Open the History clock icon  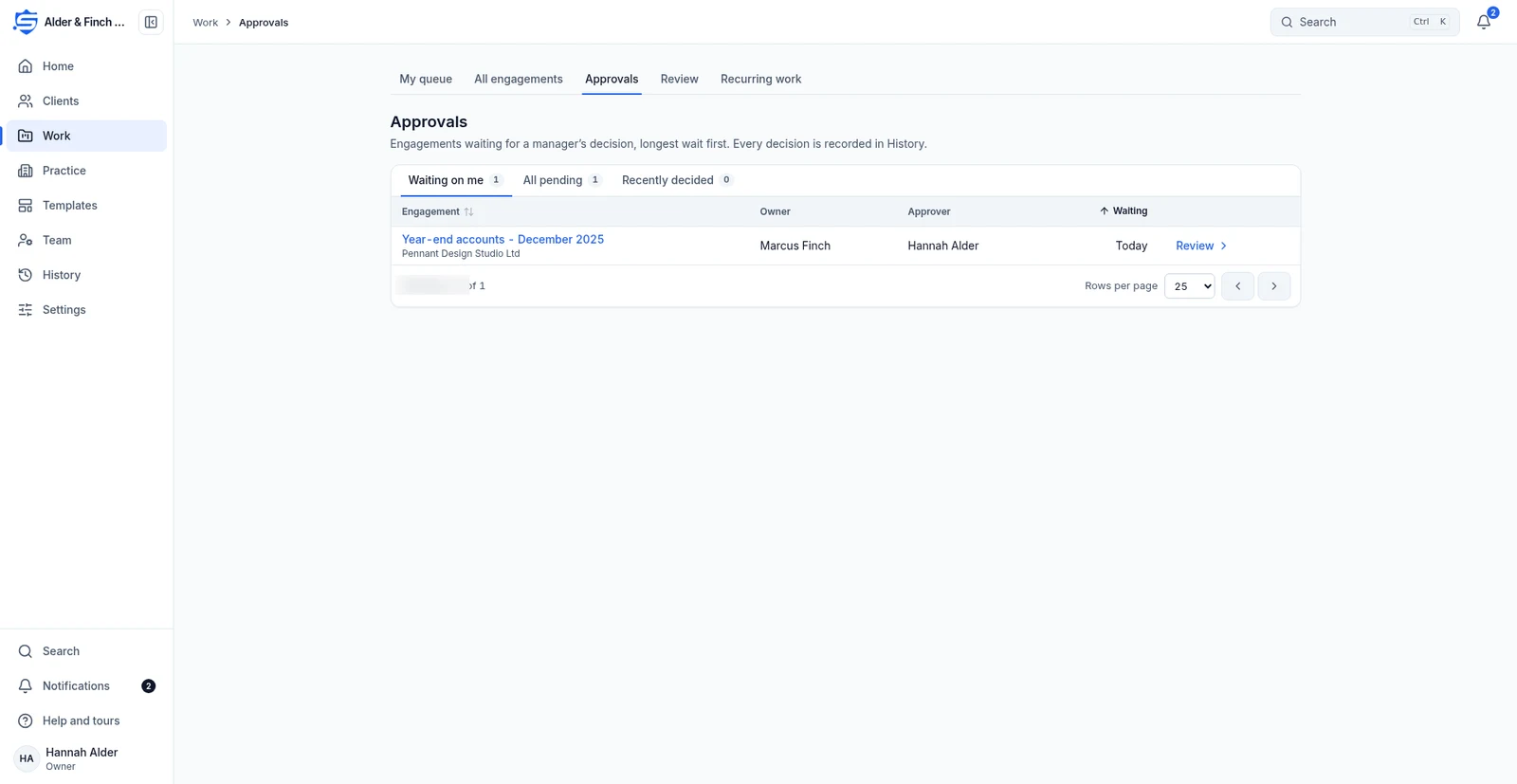tap(26, 275)
